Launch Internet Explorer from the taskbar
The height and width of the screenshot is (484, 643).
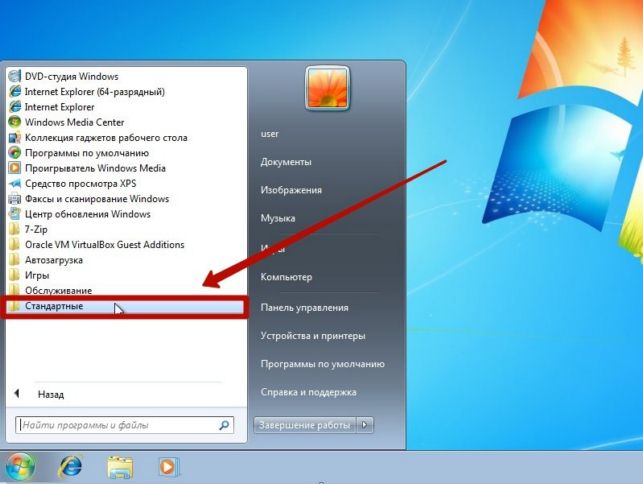71,467
